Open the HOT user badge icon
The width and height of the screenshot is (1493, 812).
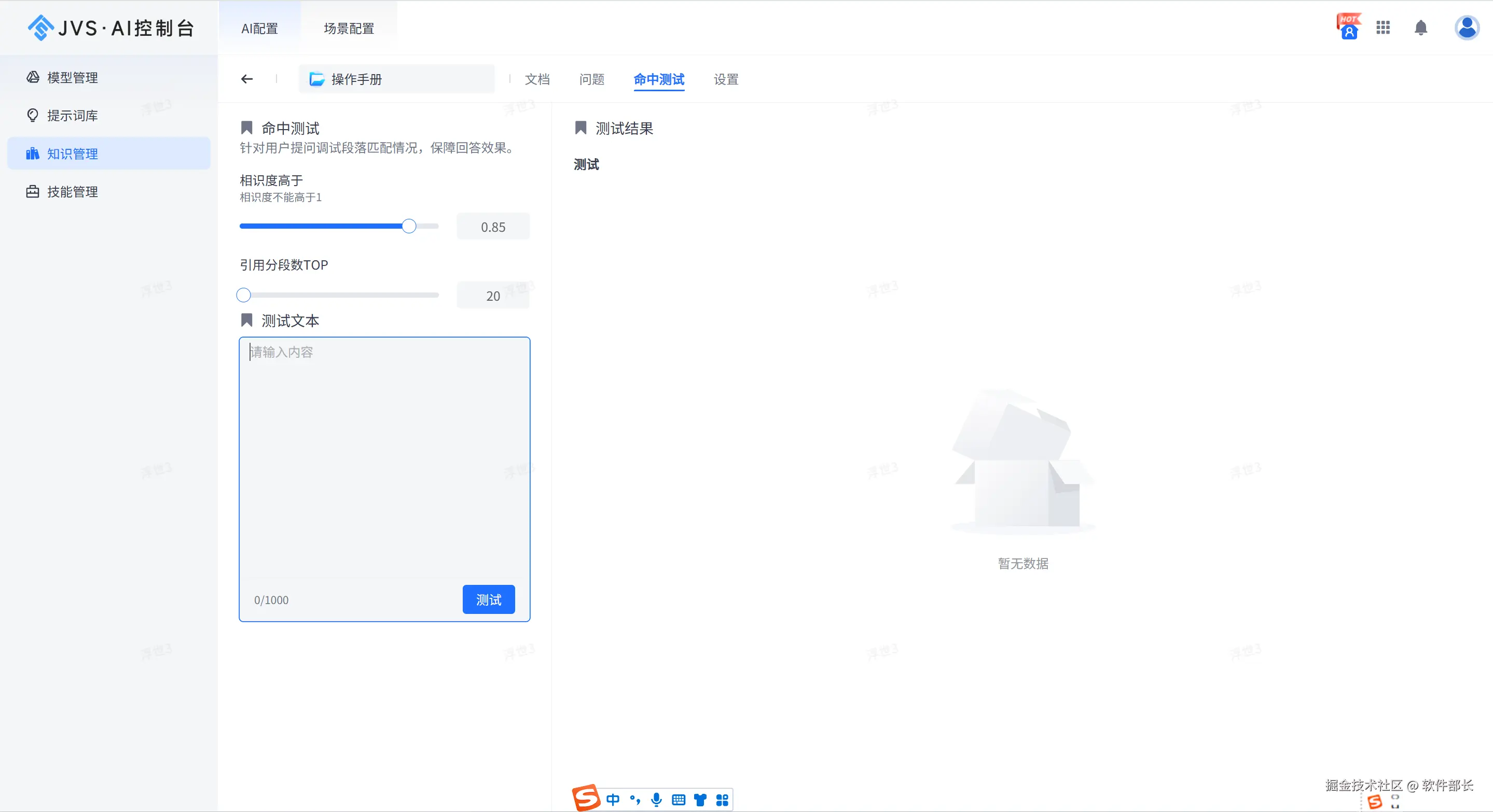pyautogui.click(x=1349, y=27)
